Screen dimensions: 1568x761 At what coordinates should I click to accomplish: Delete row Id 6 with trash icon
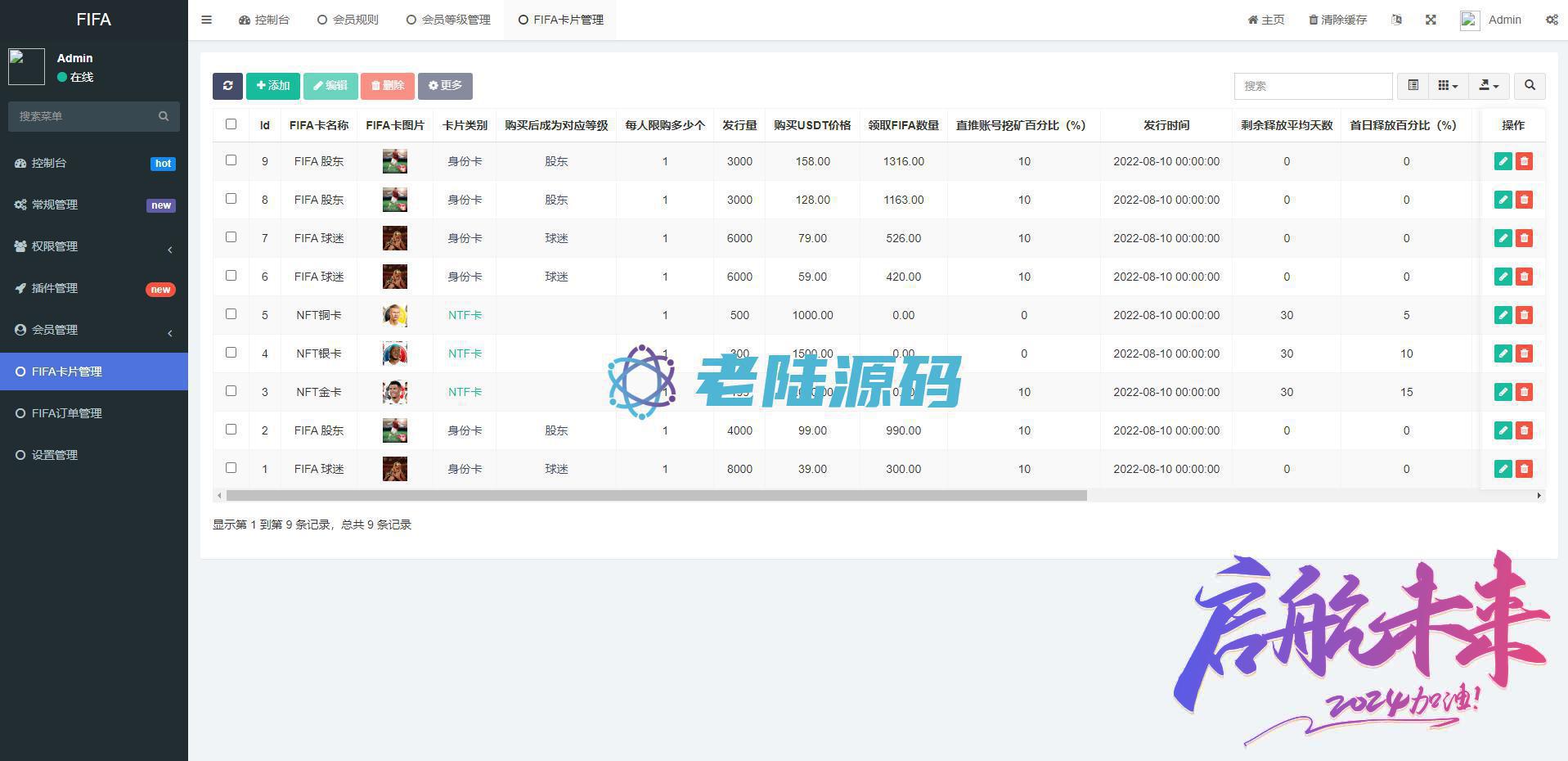(x=1524, y=277)
